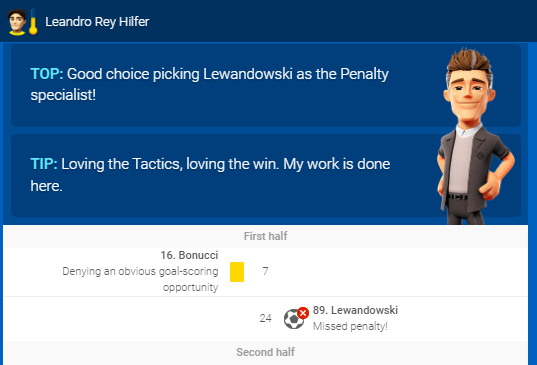Click the assistant coach character
This screenshot has height=365, width=537.
(475, 137)
